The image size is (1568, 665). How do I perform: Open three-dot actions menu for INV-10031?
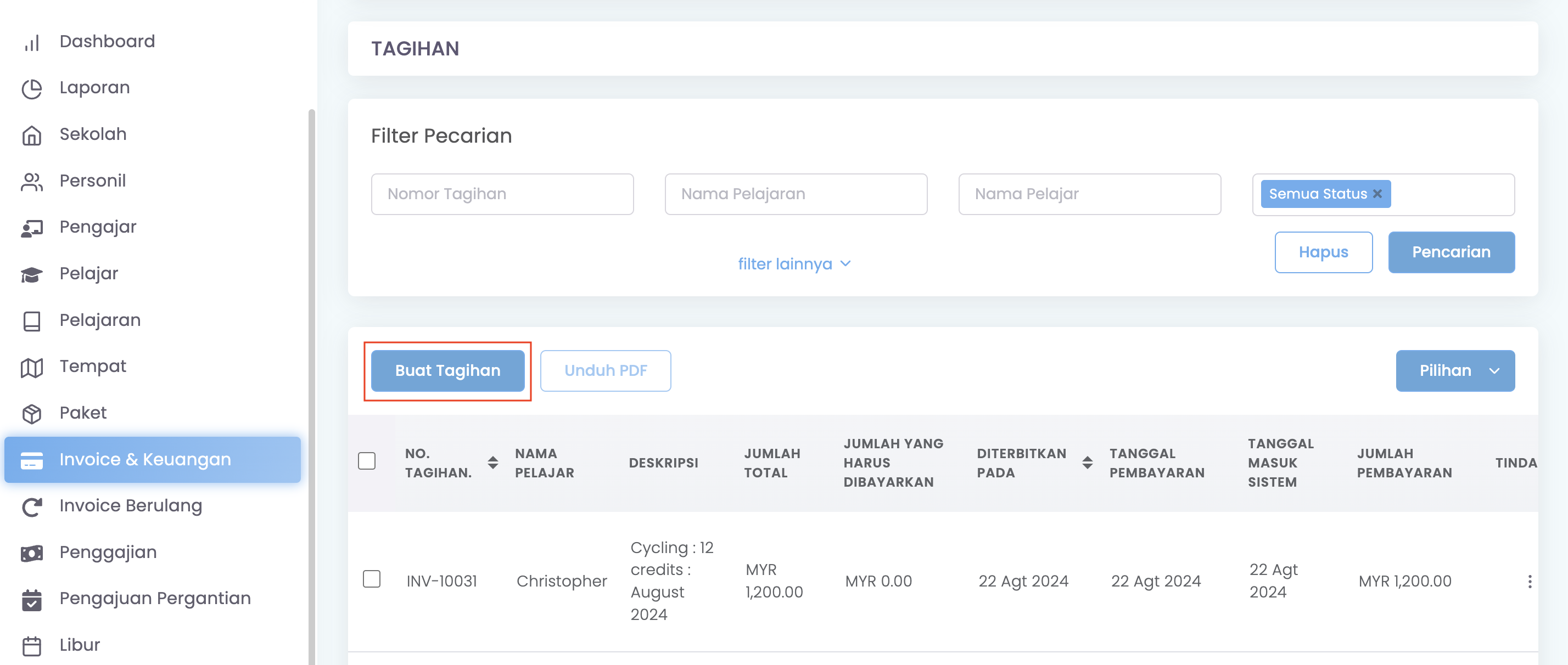tap(1529, 581)
